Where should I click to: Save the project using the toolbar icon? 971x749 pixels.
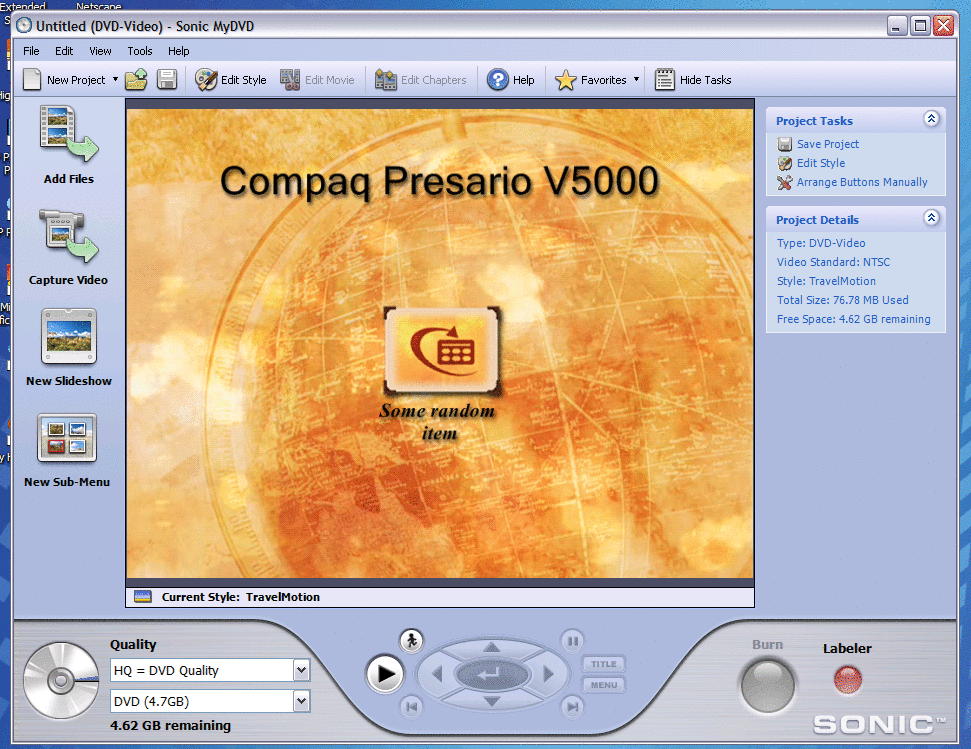tap(167, 79)
